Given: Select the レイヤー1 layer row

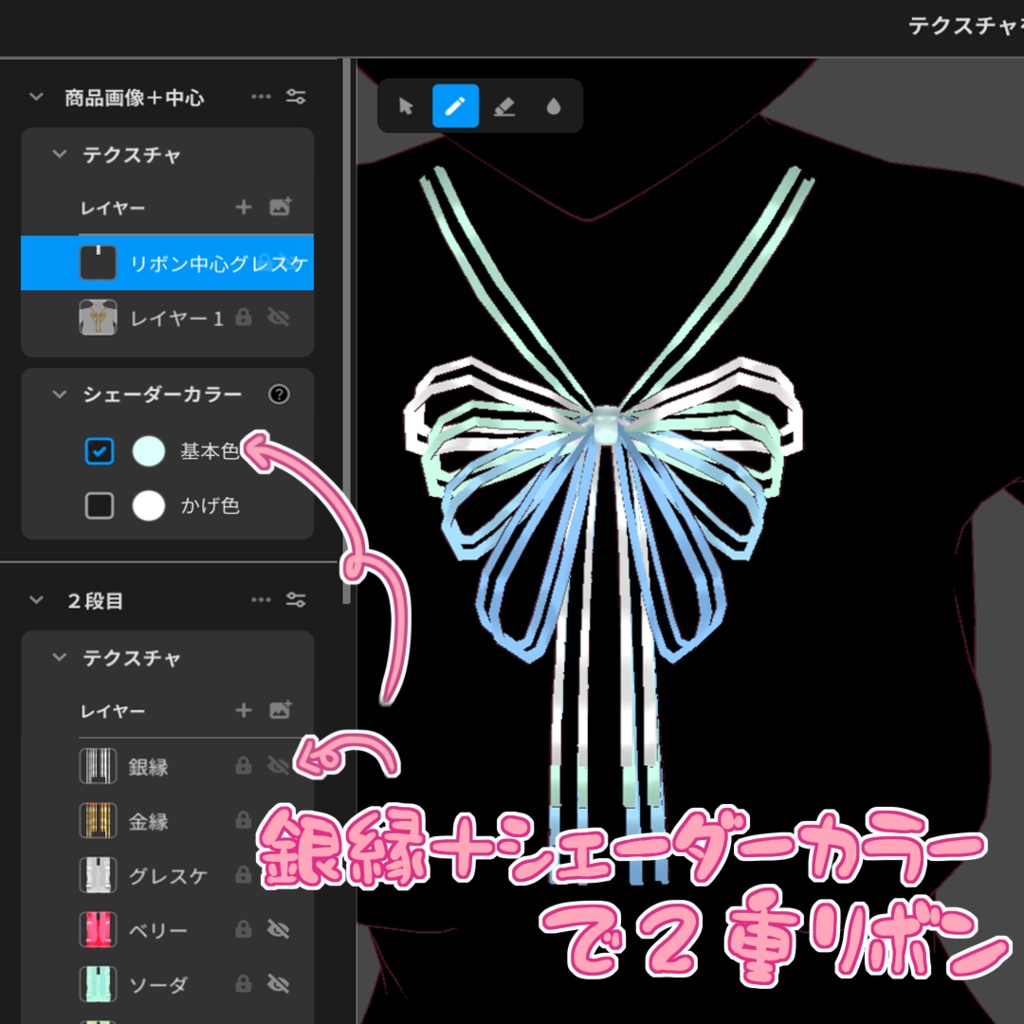Looking at the screenshot, I should 167,317.
